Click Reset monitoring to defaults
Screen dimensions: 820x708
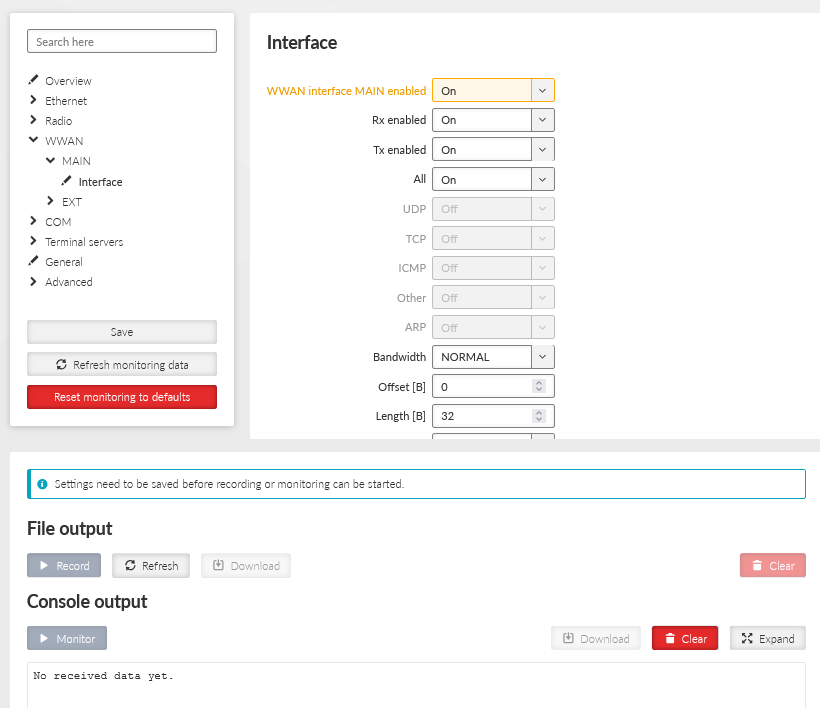(x=121, y=397)
